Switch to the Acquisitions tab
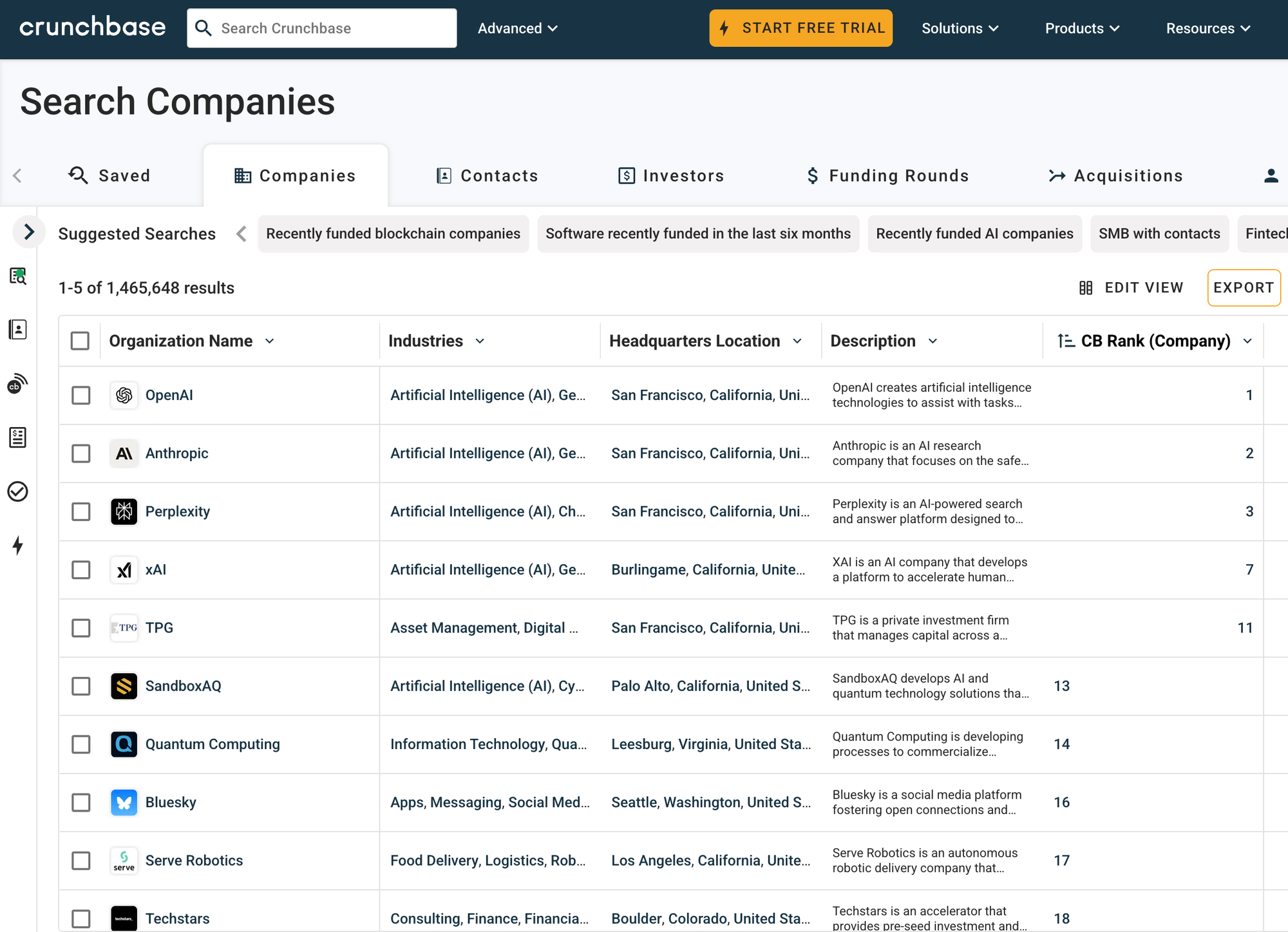This screenshot has width=1288, height=932. (x=1116, y=176)
